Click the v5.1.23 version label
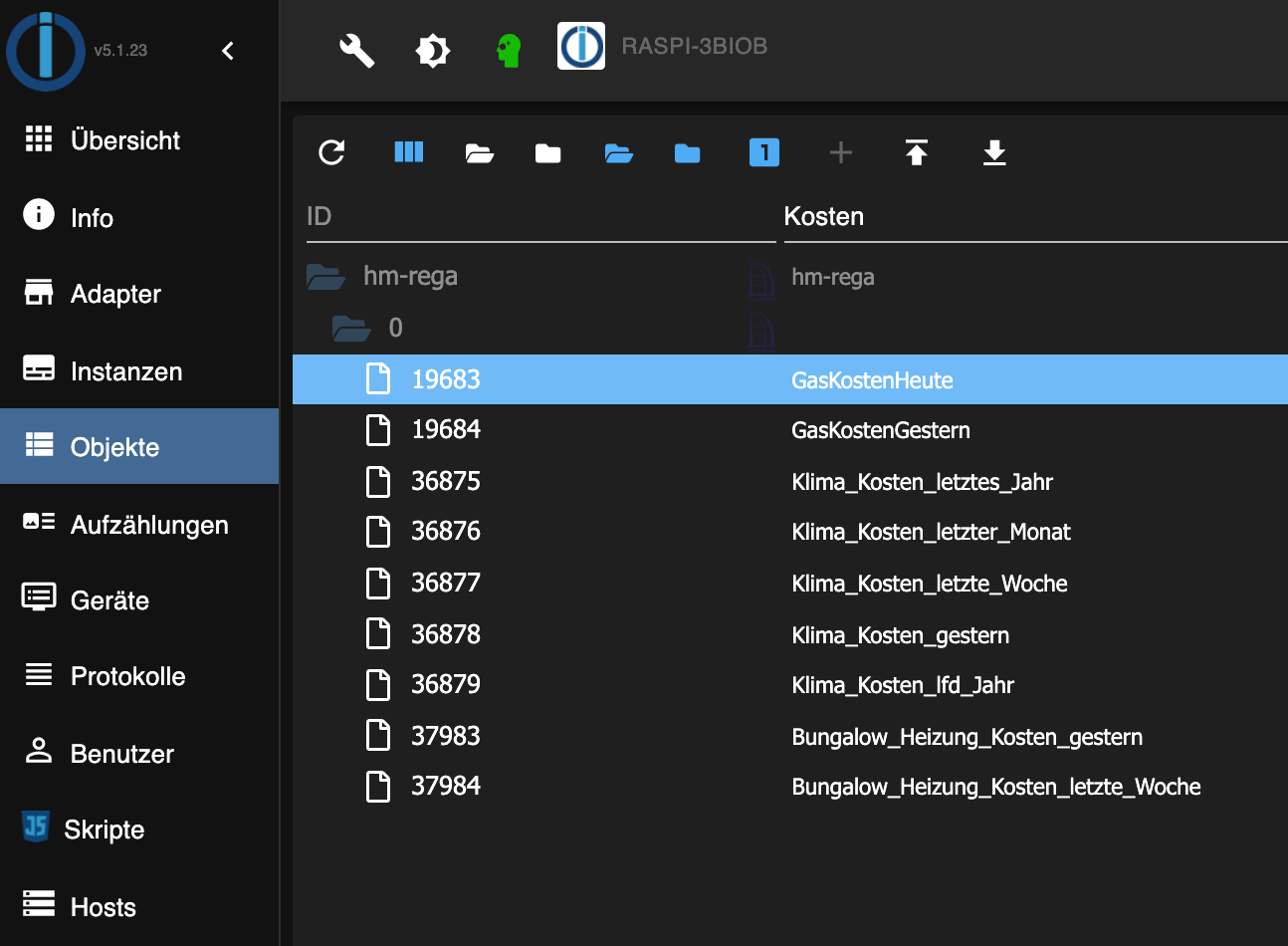Viewport: 1288px width, 946px height. 120,51
